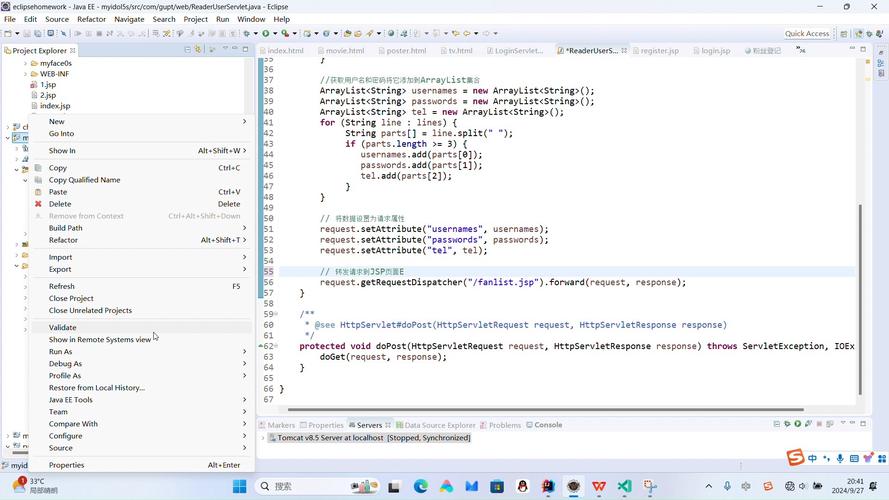Image resolution: width=889 pixels, height=500 pixels.
Task: Click the Publish to server icon in Servers view
Action: 830,424
